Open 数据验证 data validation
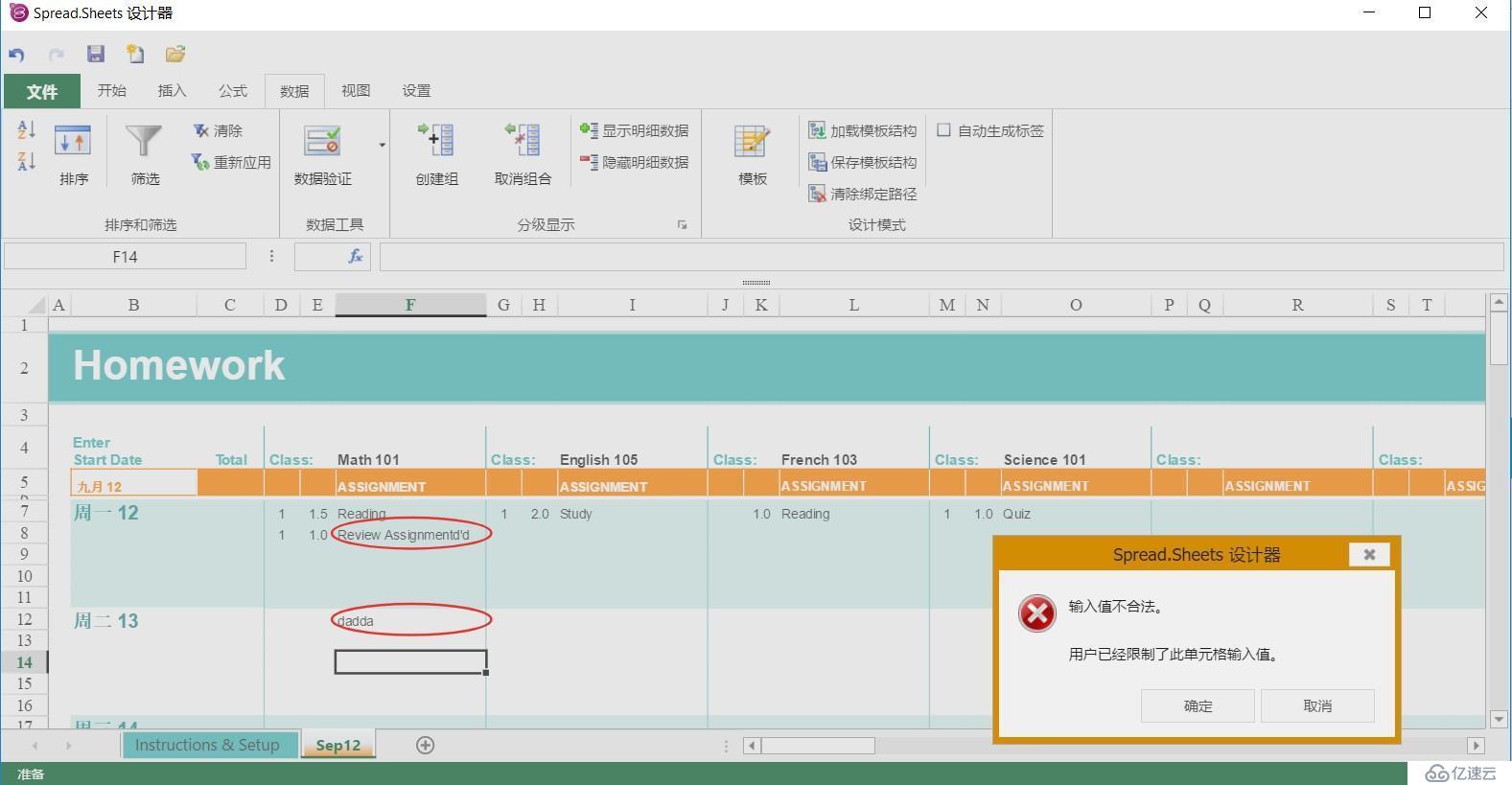The width and height of the screenshot is (1512, 785). 322,153
